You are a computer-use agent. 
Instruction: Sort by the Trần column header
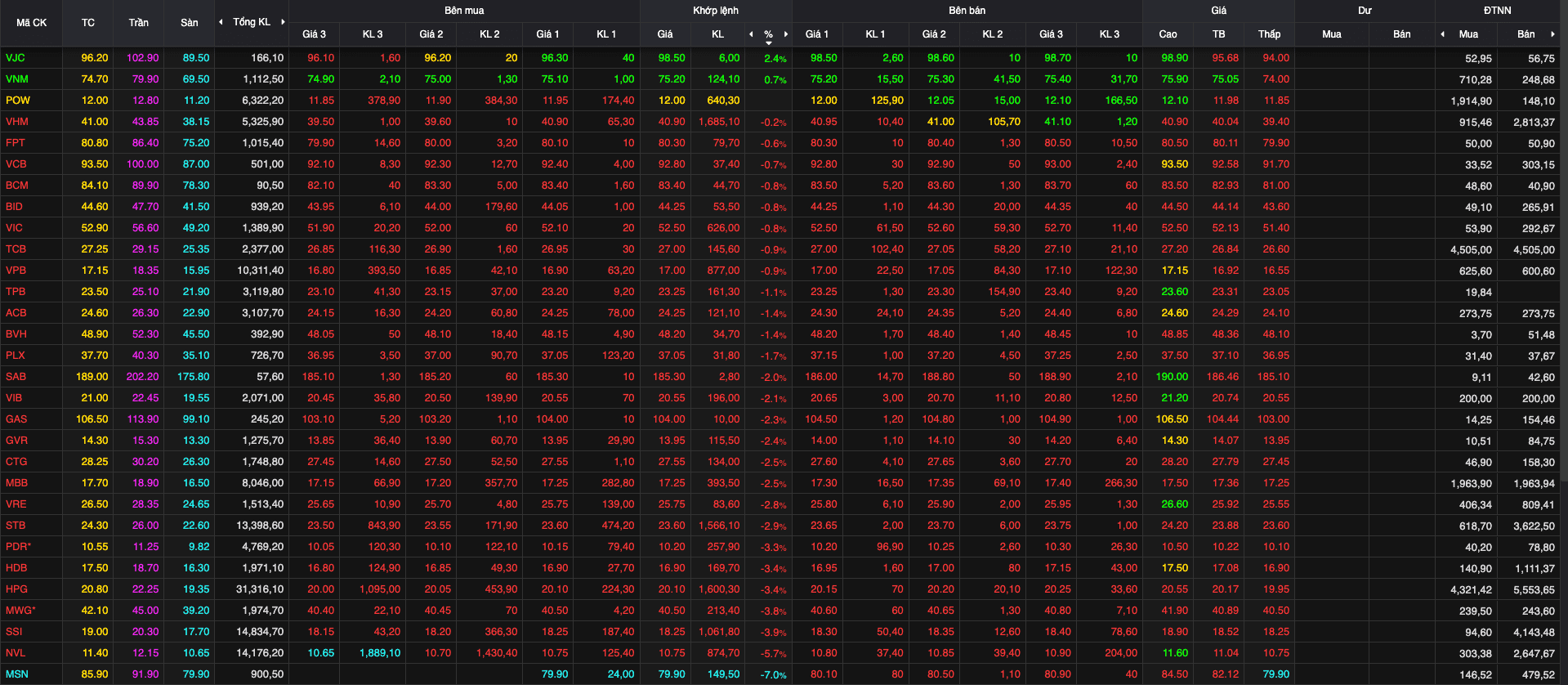click(x=139, y=23)
